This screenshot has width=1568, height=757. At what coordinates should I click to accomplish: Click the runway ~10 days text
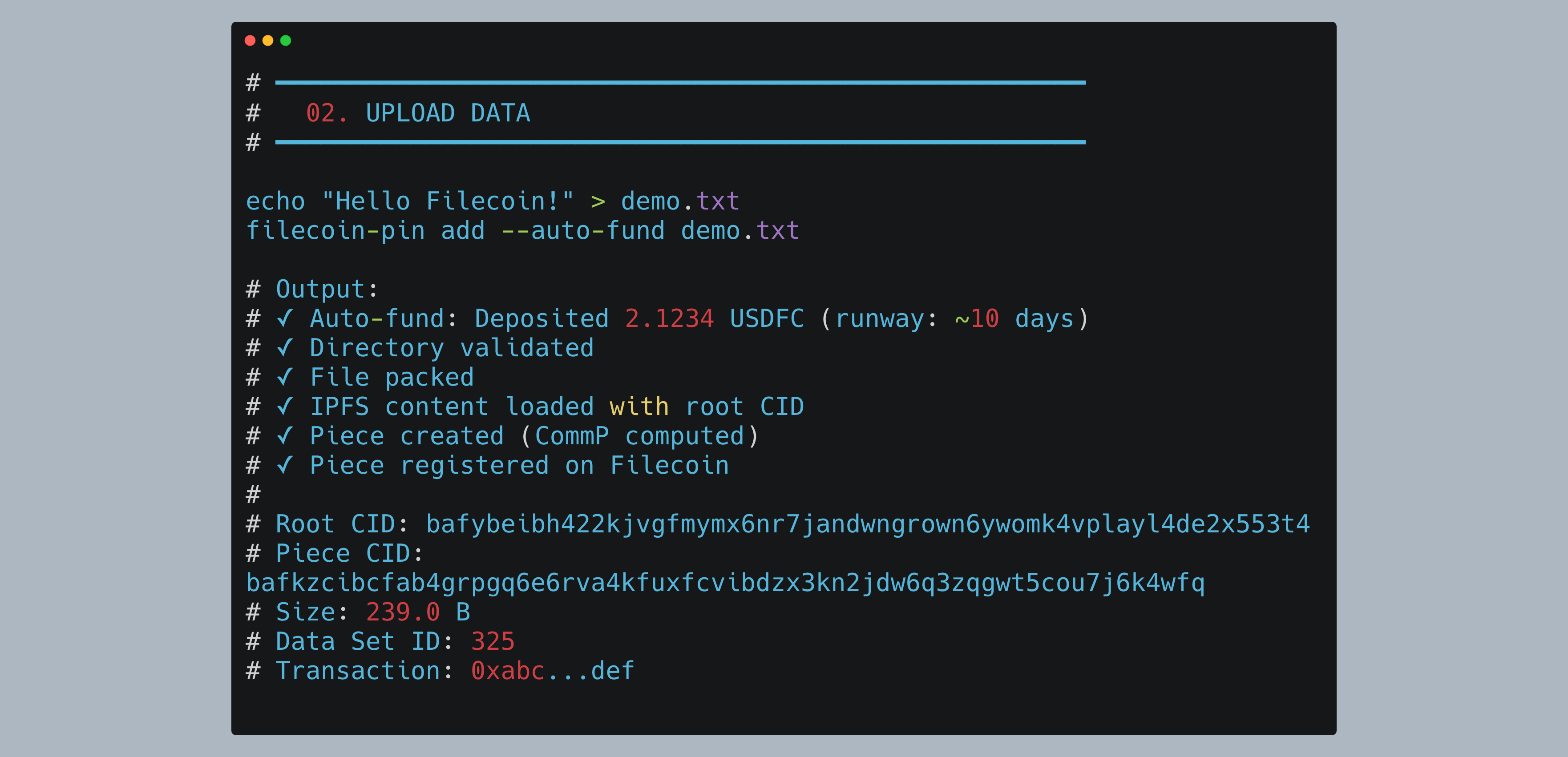(x=1014, y=318)
